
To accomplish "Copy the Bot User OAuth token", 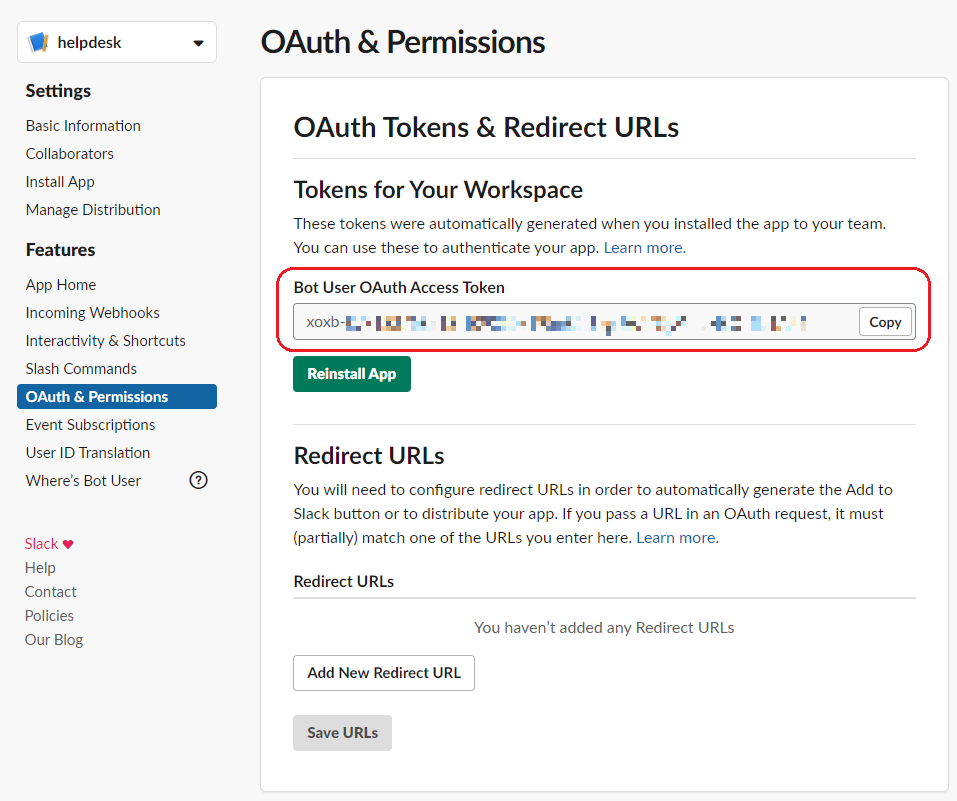I will click(x=885, y=322).
